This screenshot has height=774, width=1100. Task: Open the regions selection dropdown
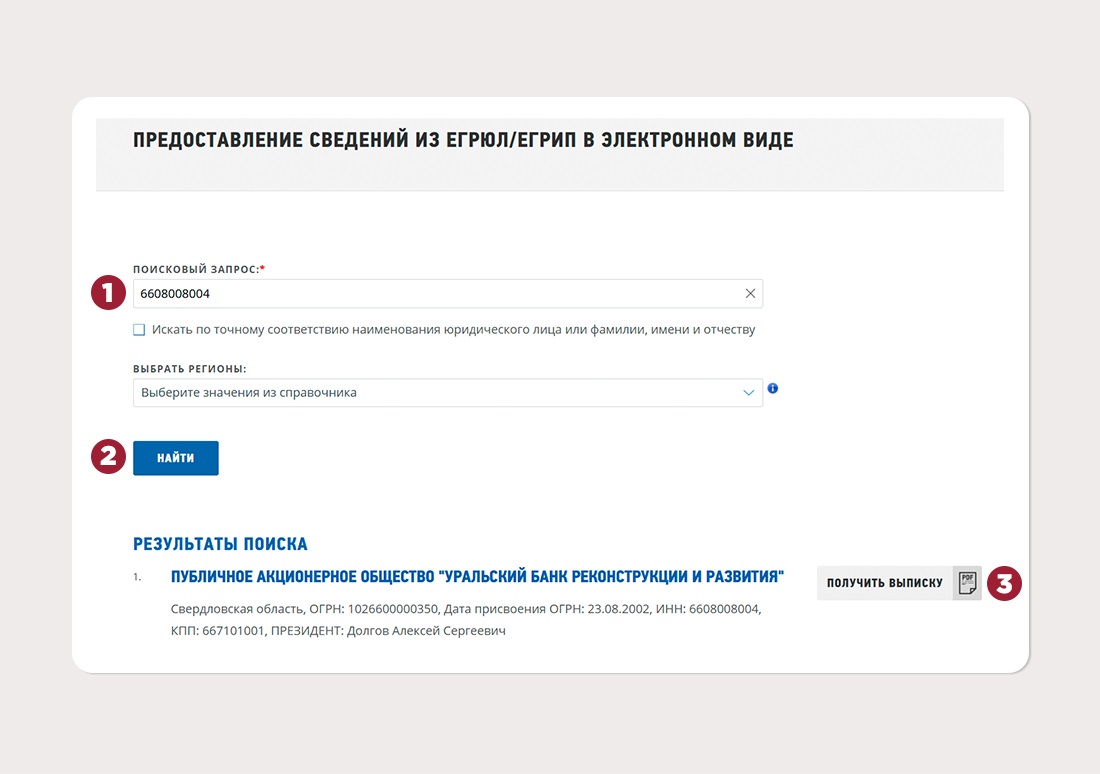coord(448,393)
